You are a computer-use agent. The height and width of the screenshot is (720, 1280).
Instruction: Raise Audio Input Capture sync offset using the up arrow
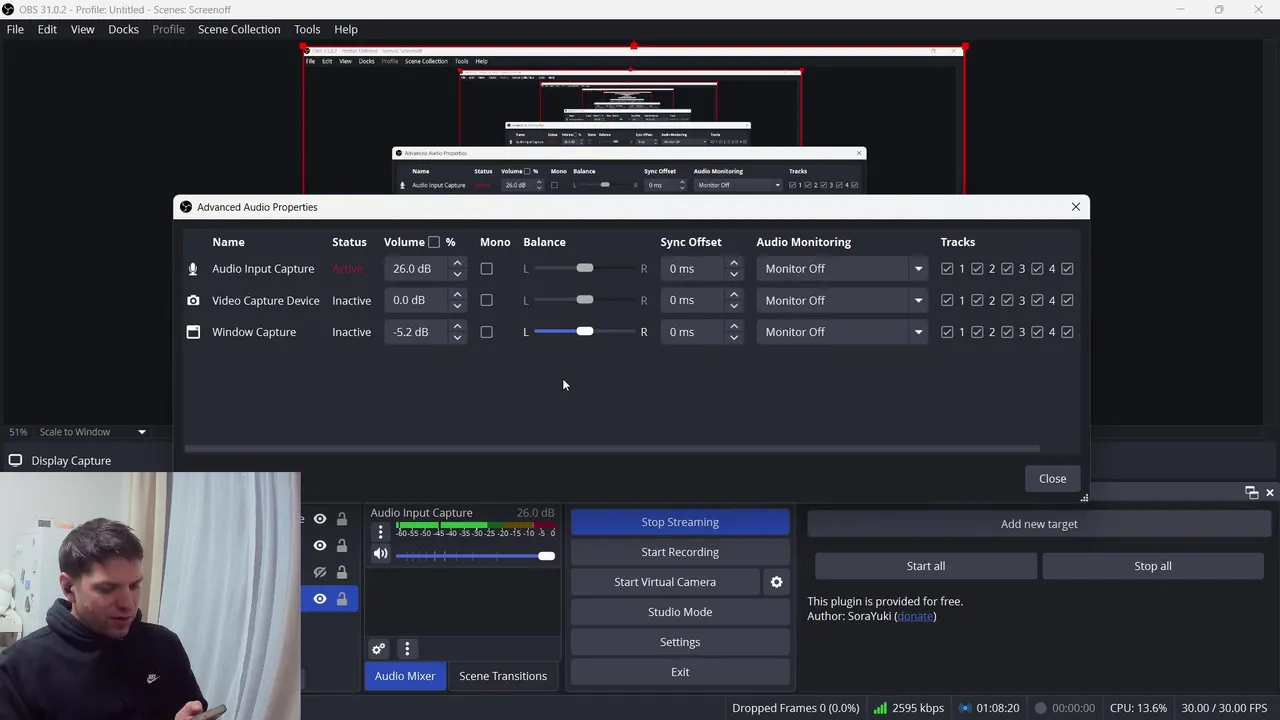734,264
